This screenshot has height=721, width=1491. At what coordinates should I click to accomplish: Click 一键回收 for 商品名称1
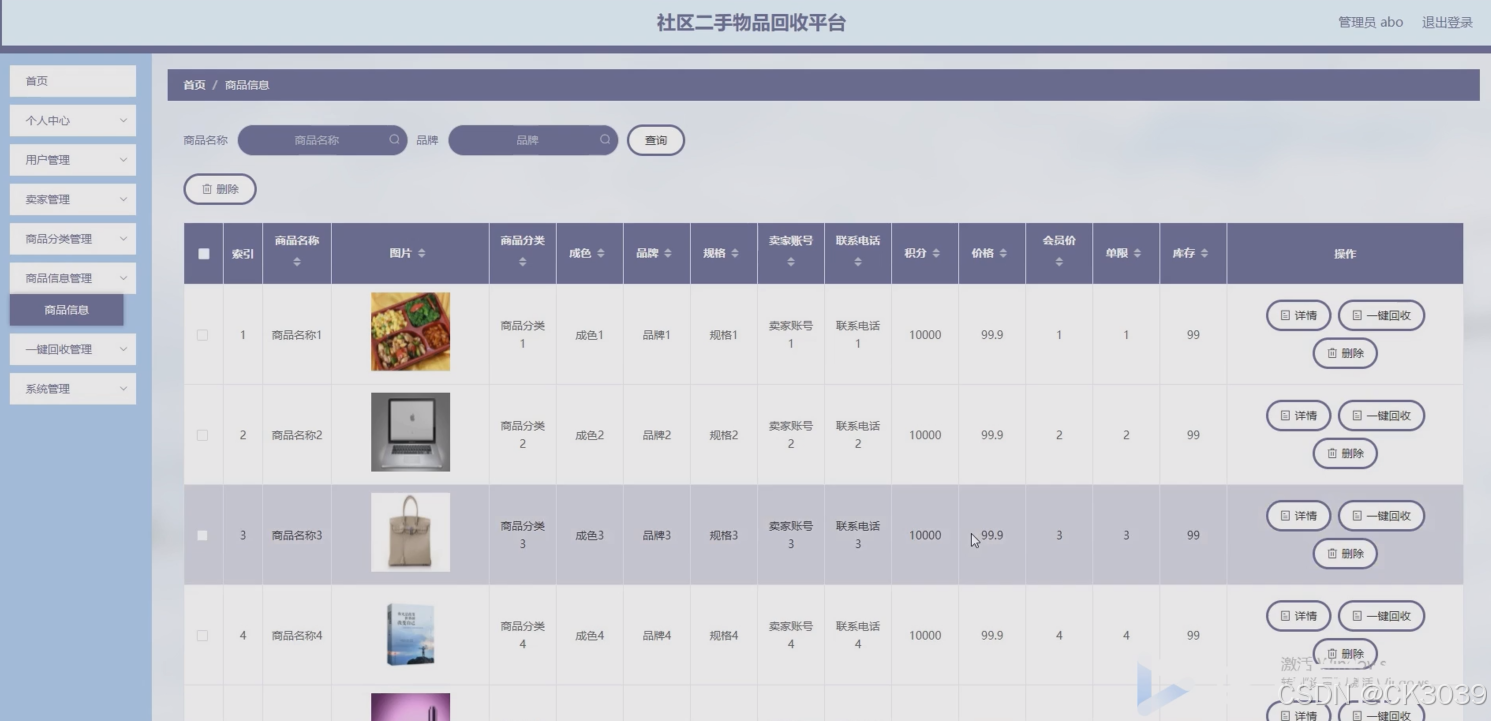[1381, 315]
